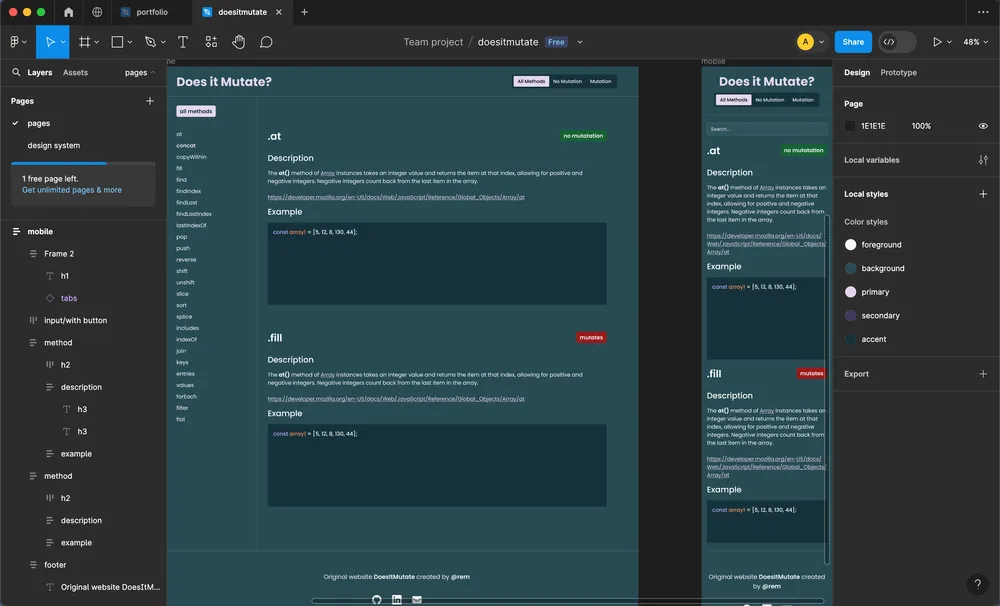Switch to the Prototype tab
Viewport: 1000px width, 606px height.
click(898, 73)
